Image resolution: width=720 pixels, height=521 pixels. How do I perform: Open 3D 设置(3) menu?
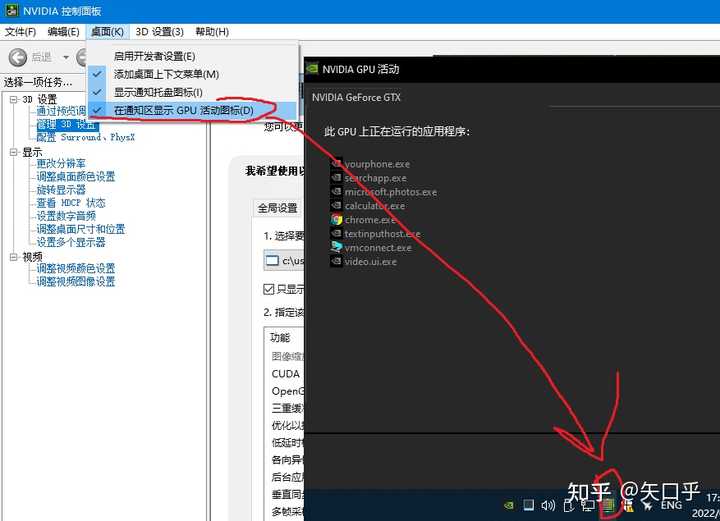tap(159, 32)
